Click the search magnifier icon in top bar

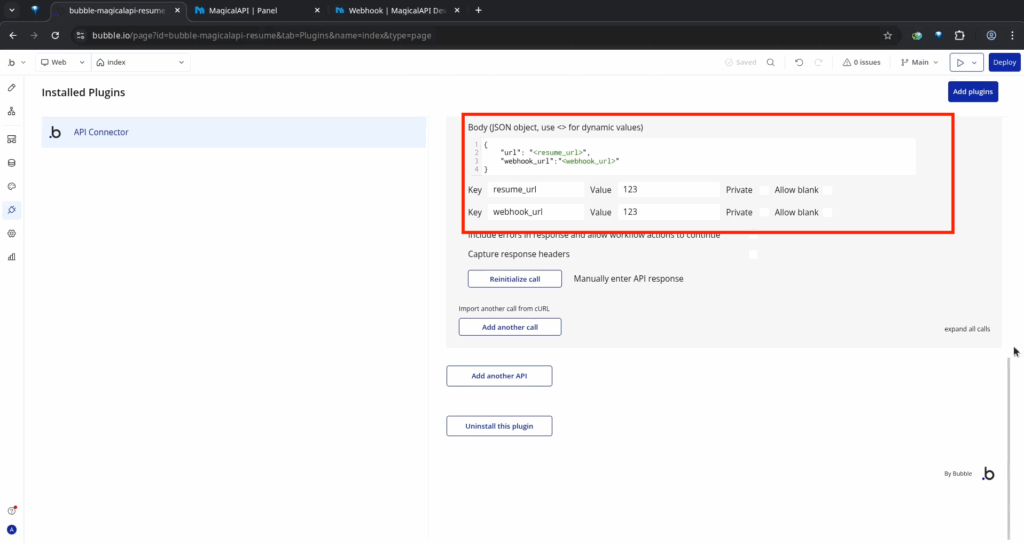click(771, 62)
